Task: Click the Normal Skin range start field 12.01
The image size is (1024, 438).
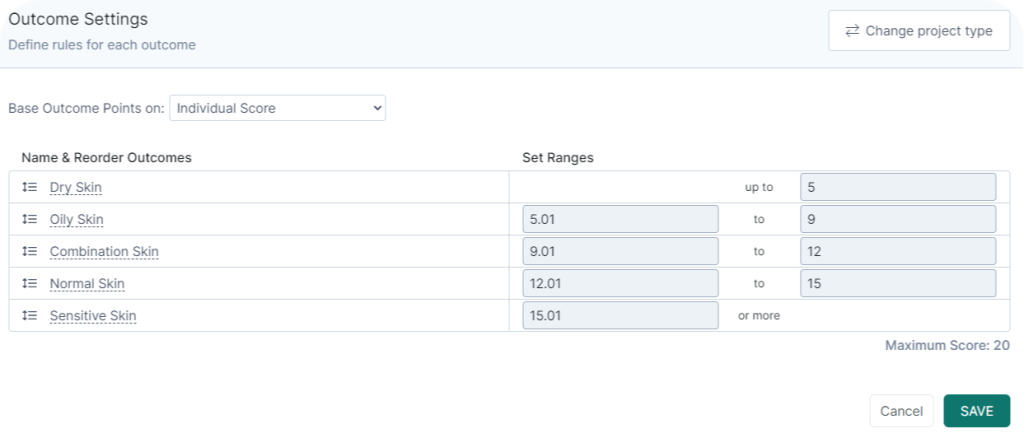Action: coord(620,283)
